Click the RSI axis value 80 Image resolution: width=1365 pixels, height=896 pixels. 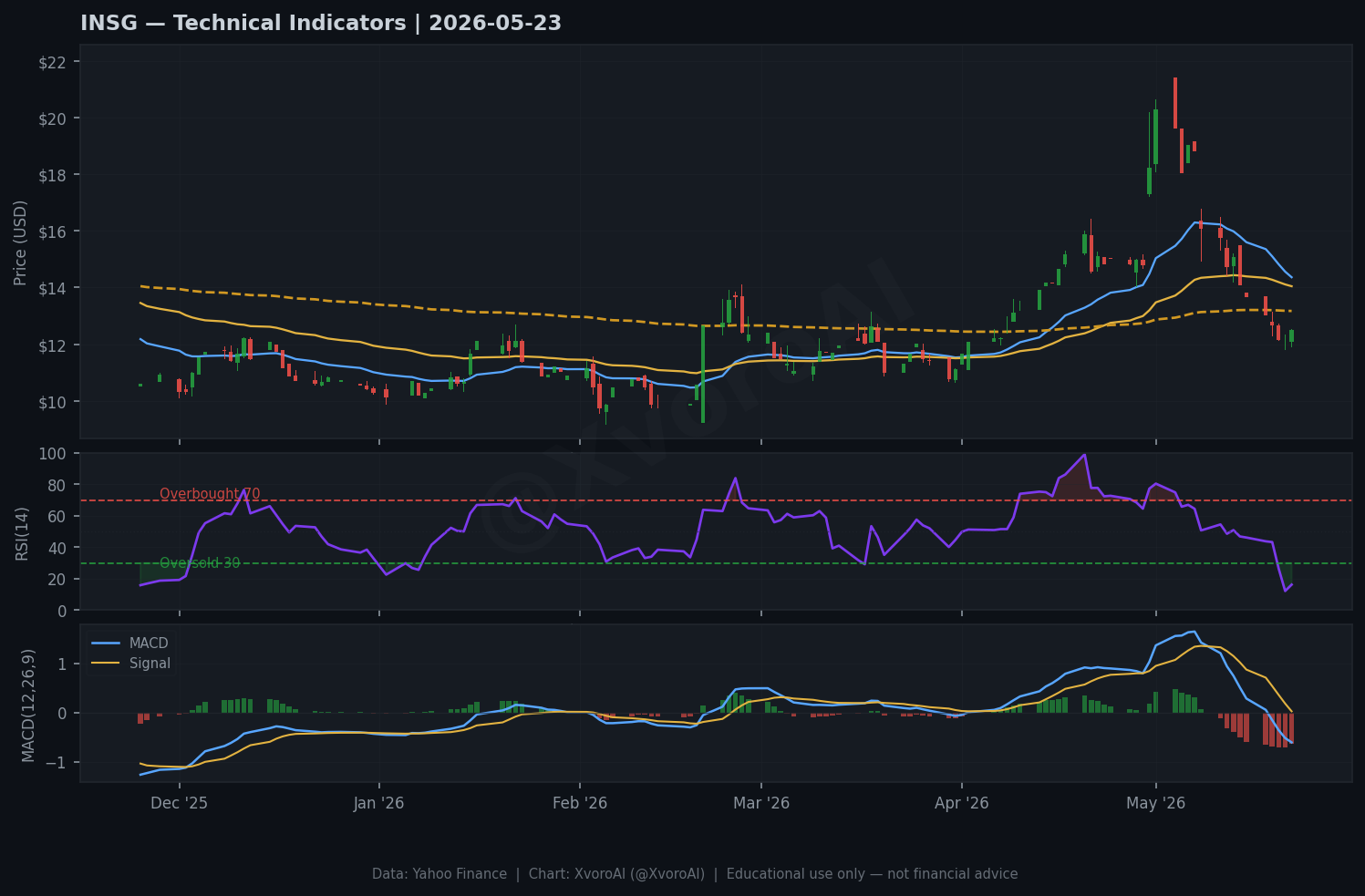tap(58, 485)
